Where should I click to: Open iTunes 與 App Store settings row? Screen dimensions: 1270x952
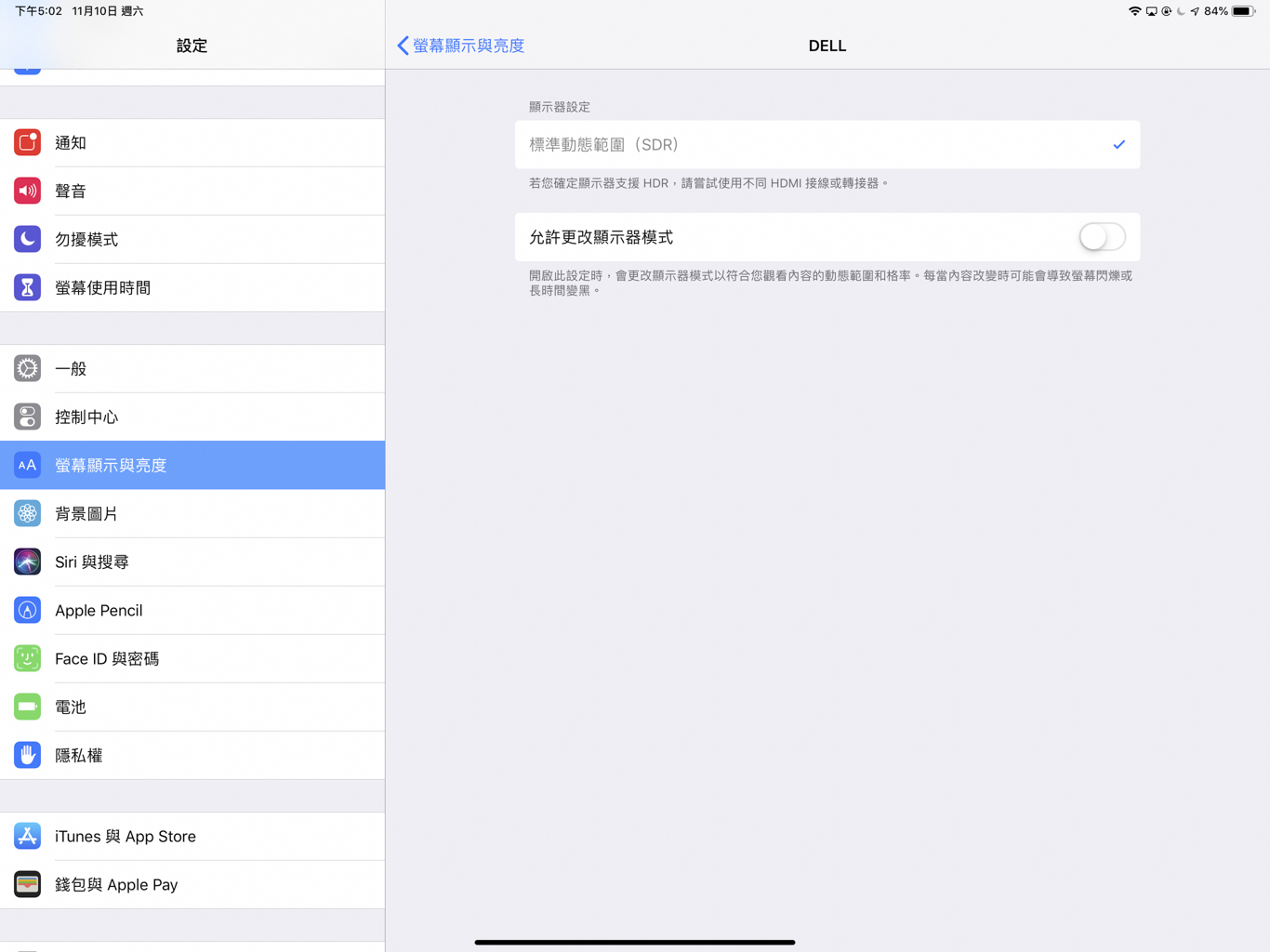pos(192,836)
